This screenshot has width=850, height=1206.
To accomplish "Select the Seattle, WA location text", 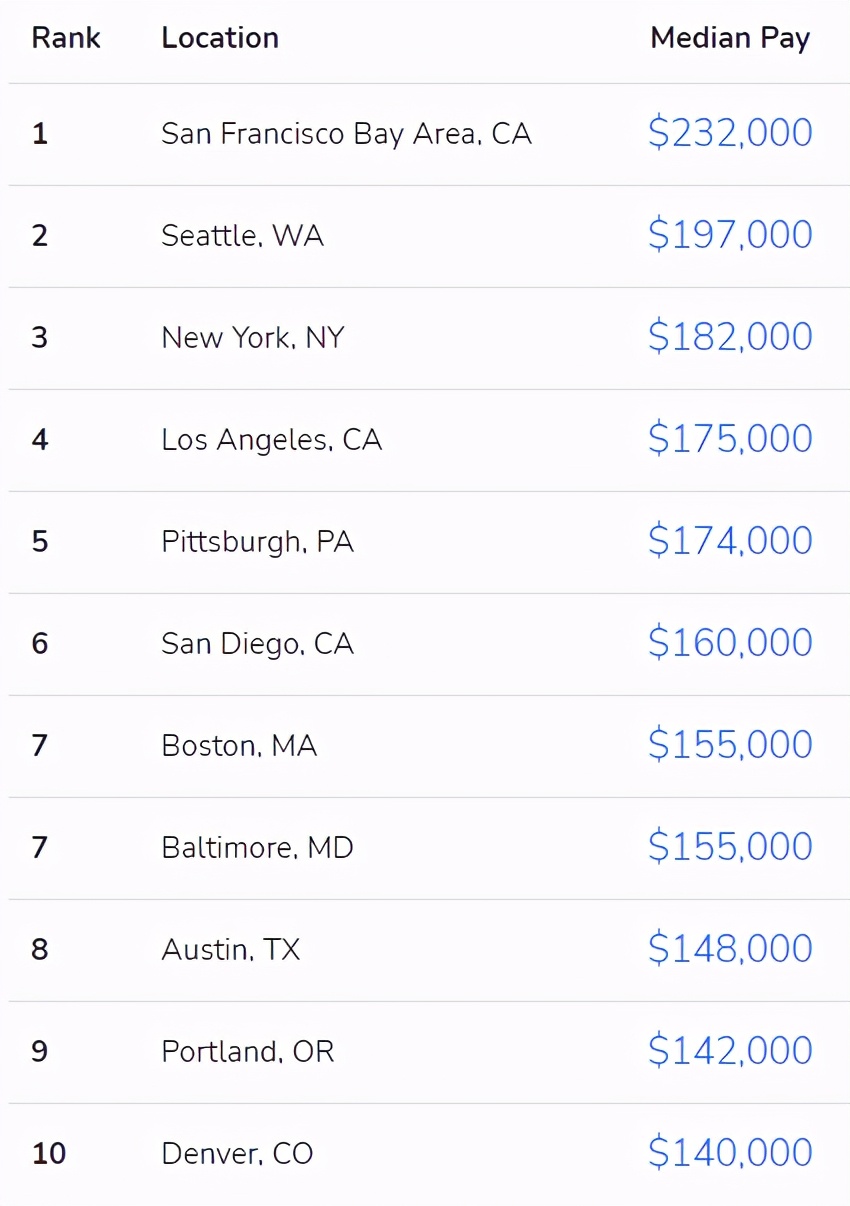I will click(243, 236).
